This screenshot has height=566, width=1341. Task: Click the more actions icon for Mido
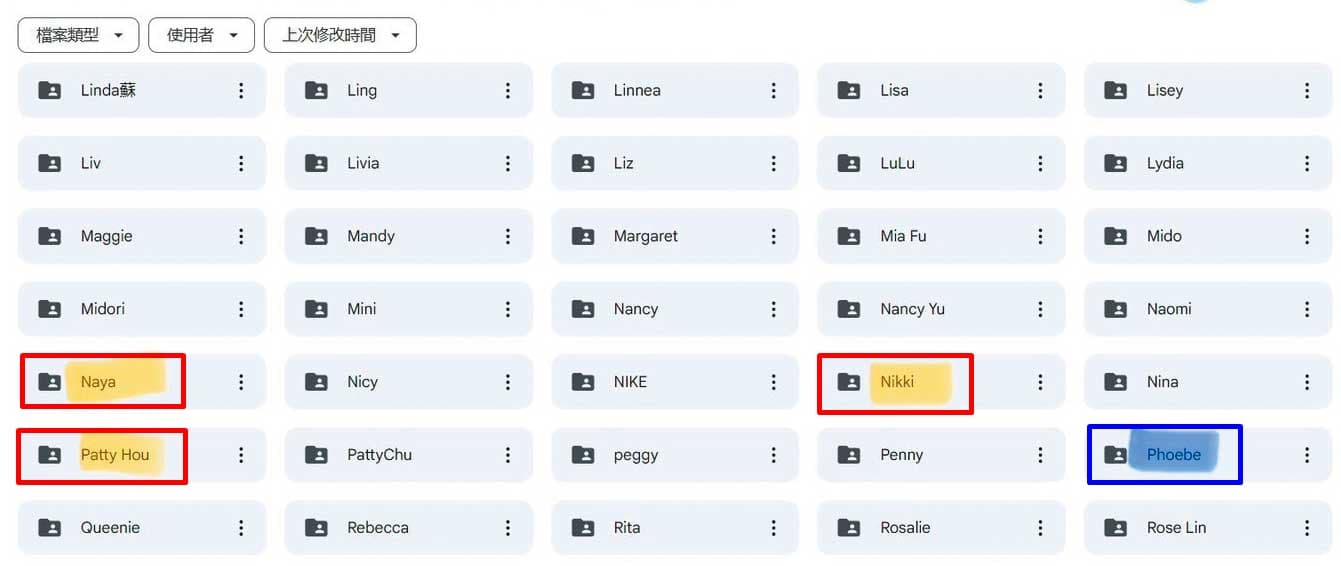[1307, 236]
